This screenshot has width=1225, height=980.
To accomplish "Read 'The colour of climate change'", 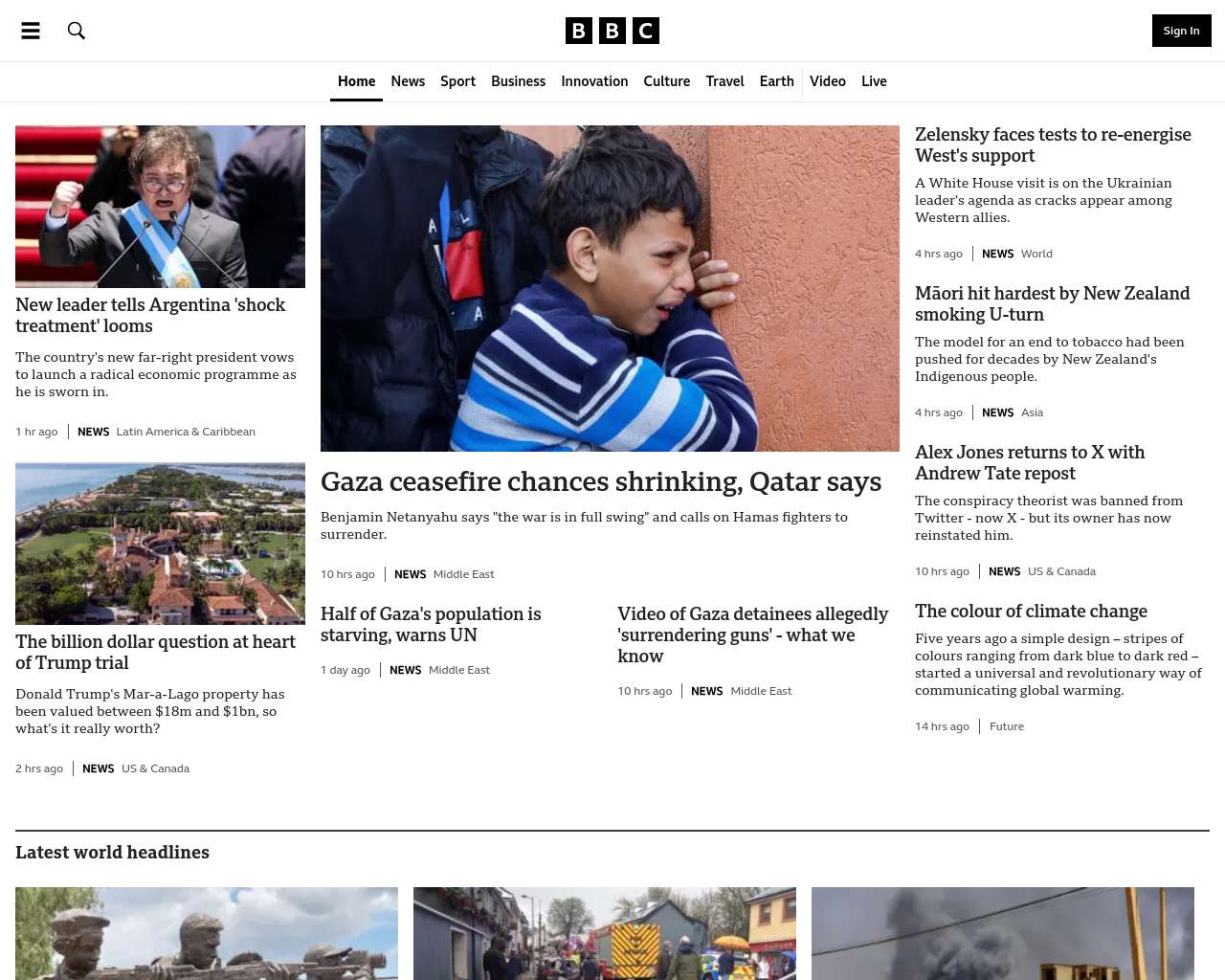I will click(x=1031, y=611).
